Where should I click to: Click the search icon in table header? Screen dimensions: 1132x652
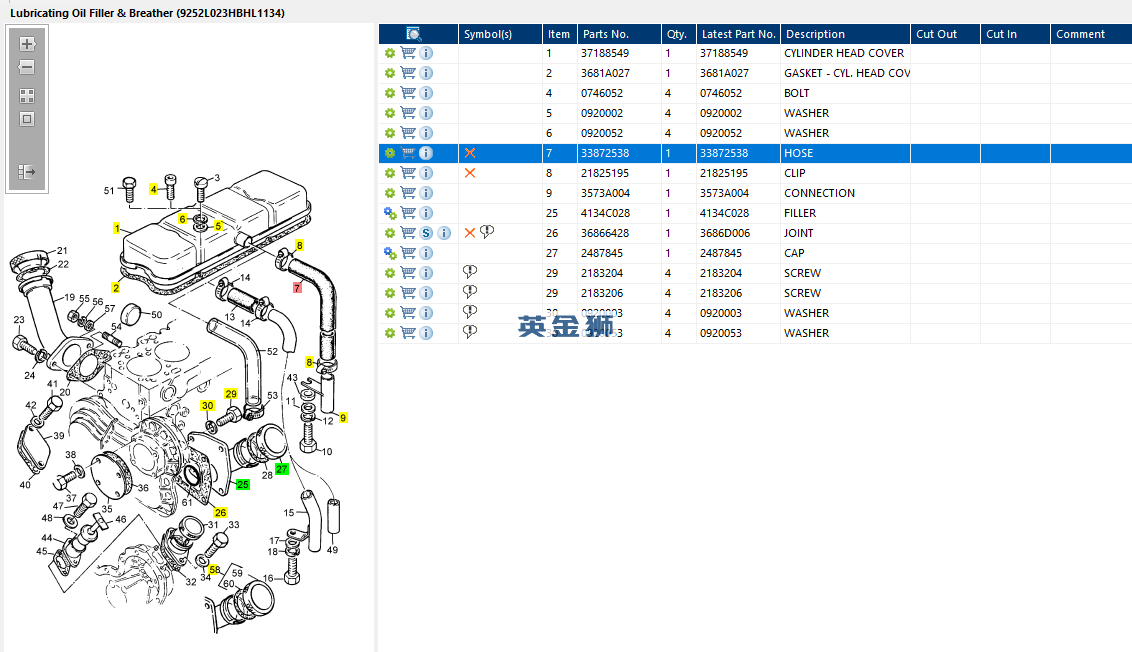coord(413,34)
